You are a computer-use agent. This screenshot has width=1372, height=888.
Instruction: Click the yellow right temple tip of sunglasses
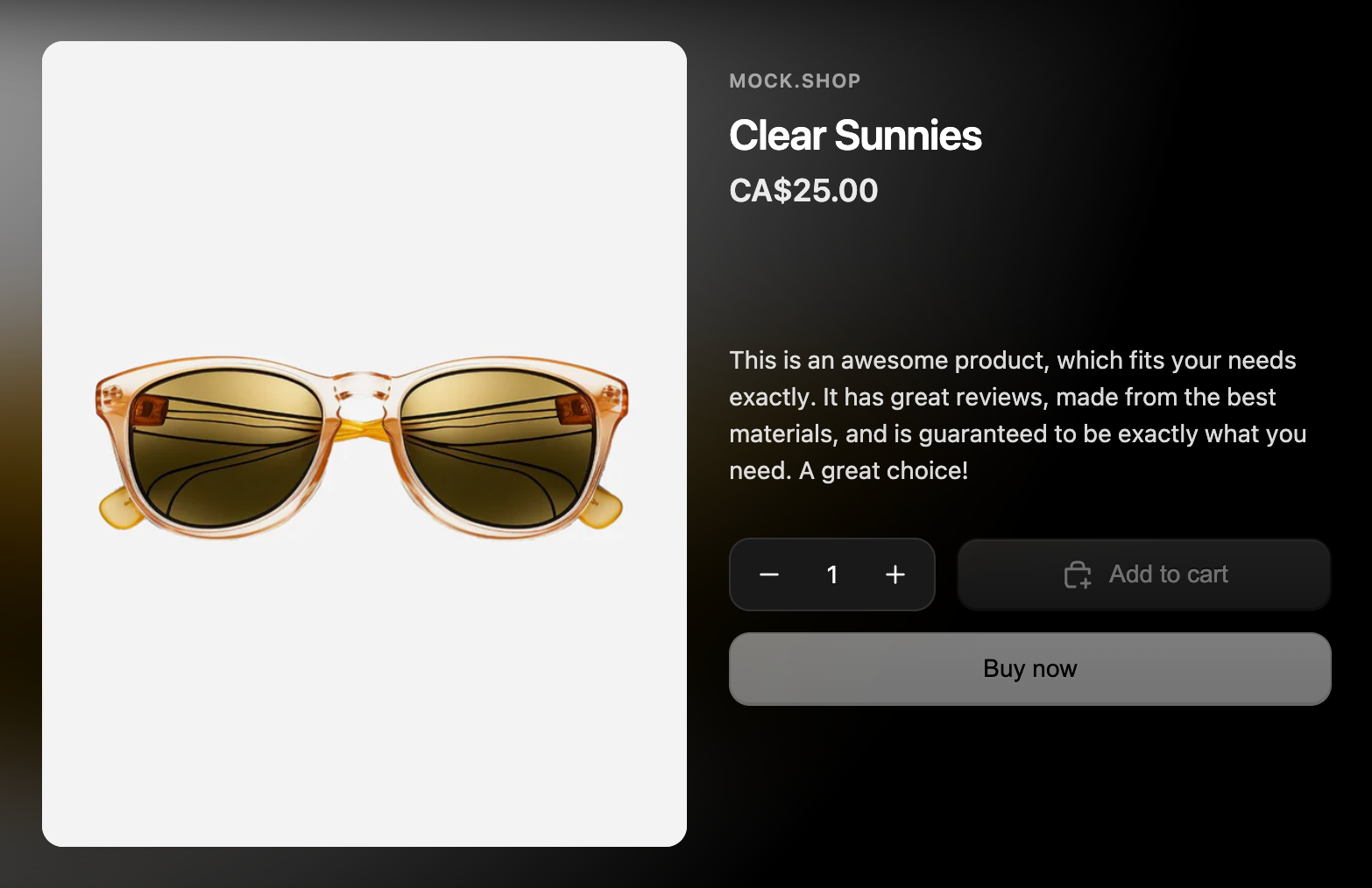pyautogui.click(x=603, y=510)
